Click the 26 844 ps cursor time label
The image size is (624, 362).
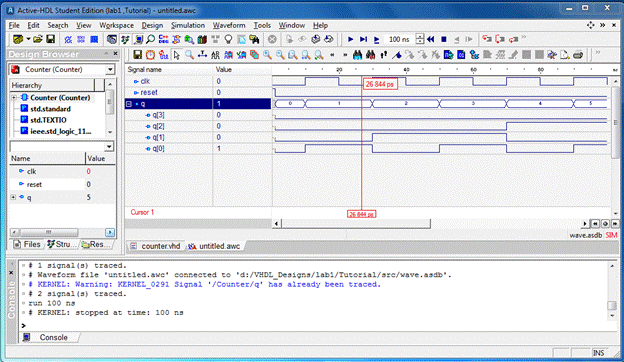click(x=380, y=84)
